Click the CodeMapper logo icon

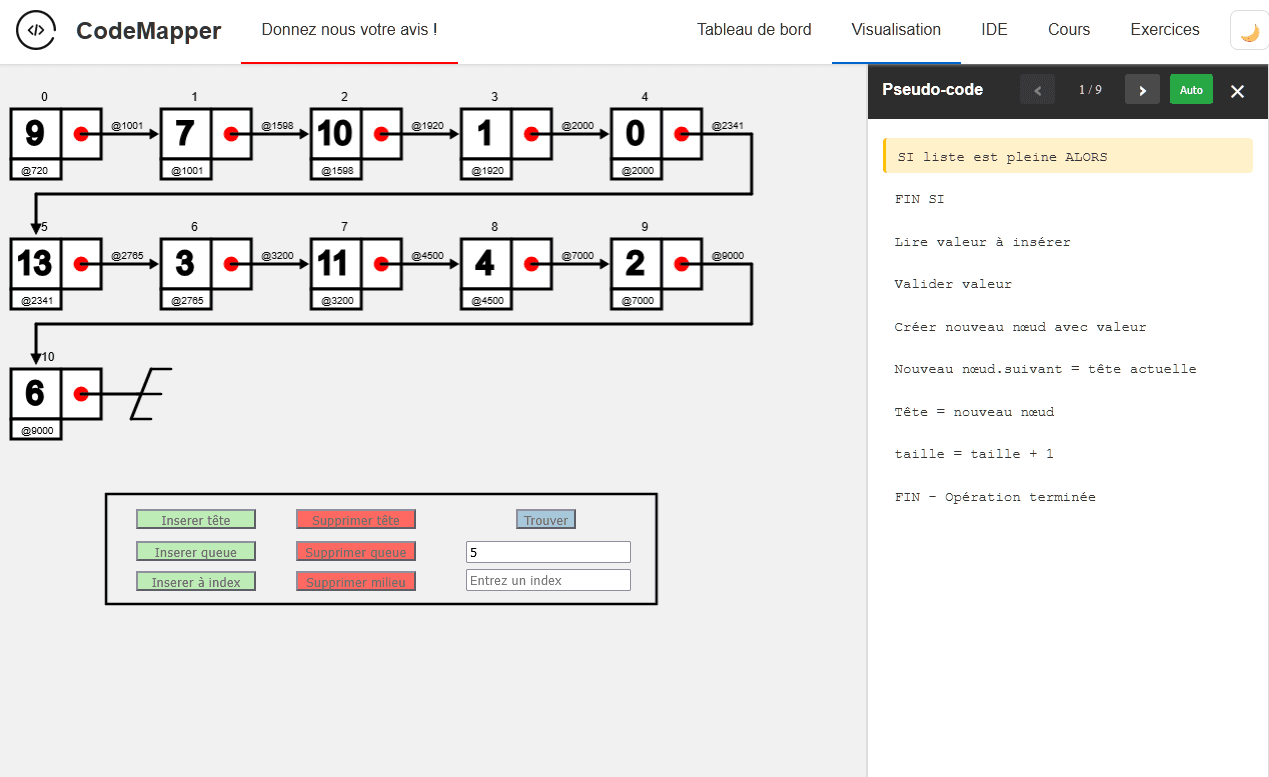tap(36, 30)
